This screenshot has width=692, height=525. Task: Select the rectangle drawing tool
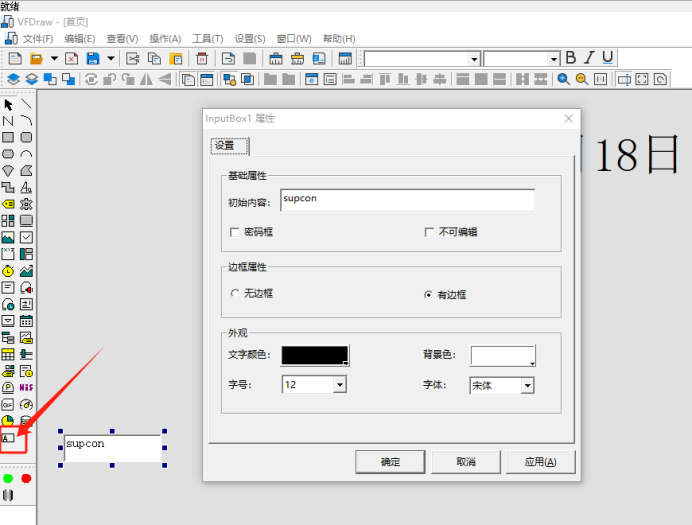coord(8,137)
